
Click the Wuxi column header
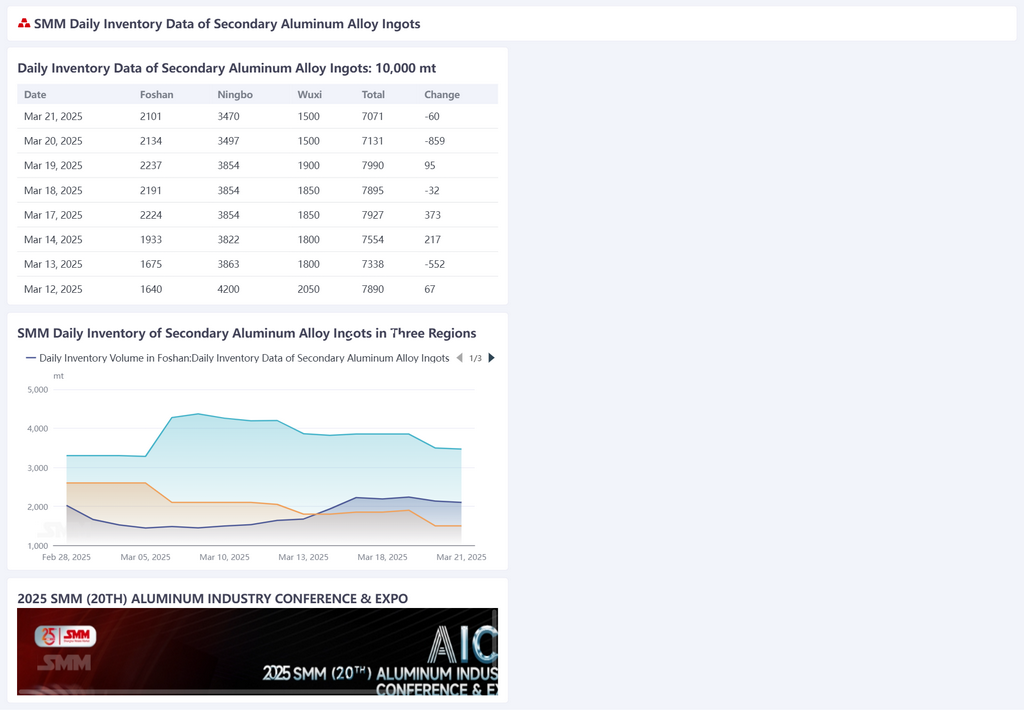[310, 95]
